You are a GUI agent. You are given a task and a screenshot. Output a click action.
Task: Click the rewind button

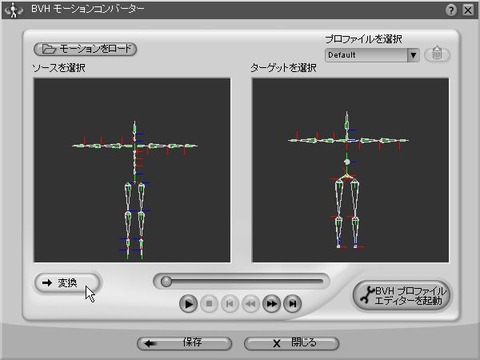[251, 304]
